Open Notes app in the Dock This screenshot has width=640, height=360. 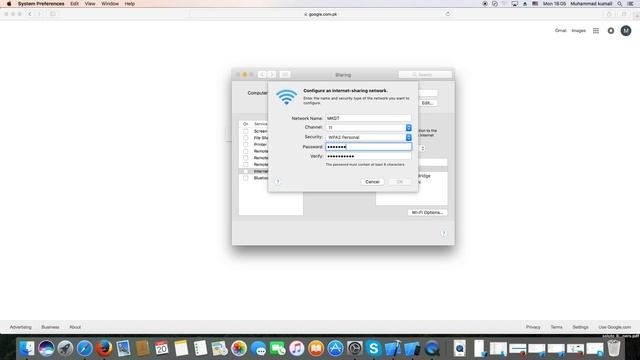181,348
